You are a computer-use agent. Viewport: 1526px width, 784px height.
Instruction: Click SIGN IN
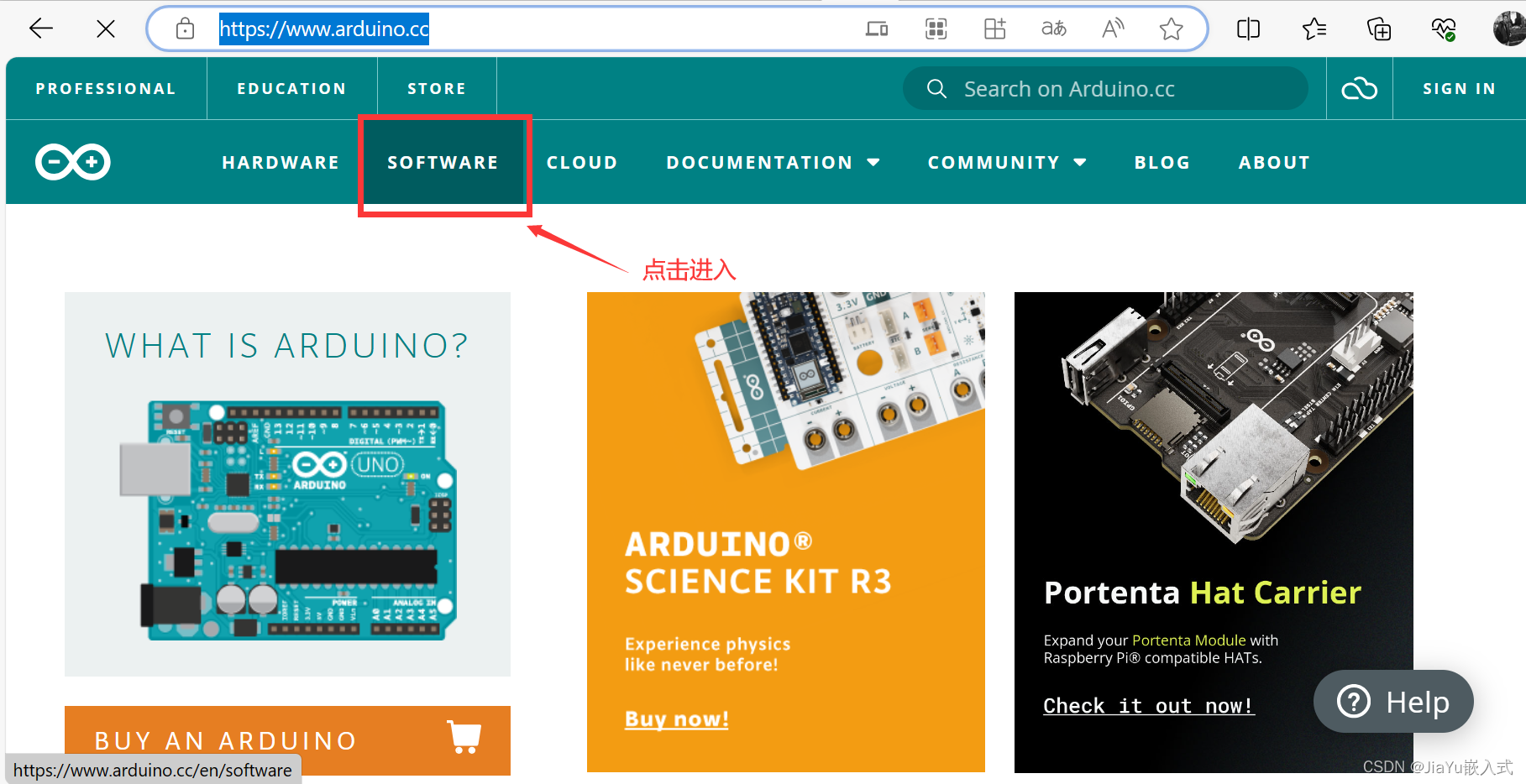[x=1459, y=88]
